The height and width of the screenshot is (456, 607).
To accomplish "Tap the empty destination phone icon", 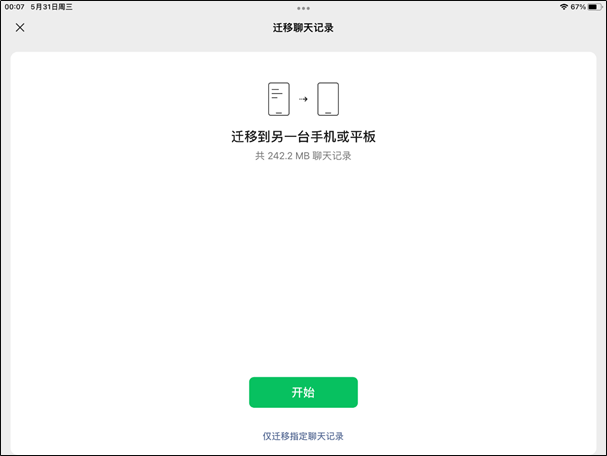I will (x=328, y=99).
